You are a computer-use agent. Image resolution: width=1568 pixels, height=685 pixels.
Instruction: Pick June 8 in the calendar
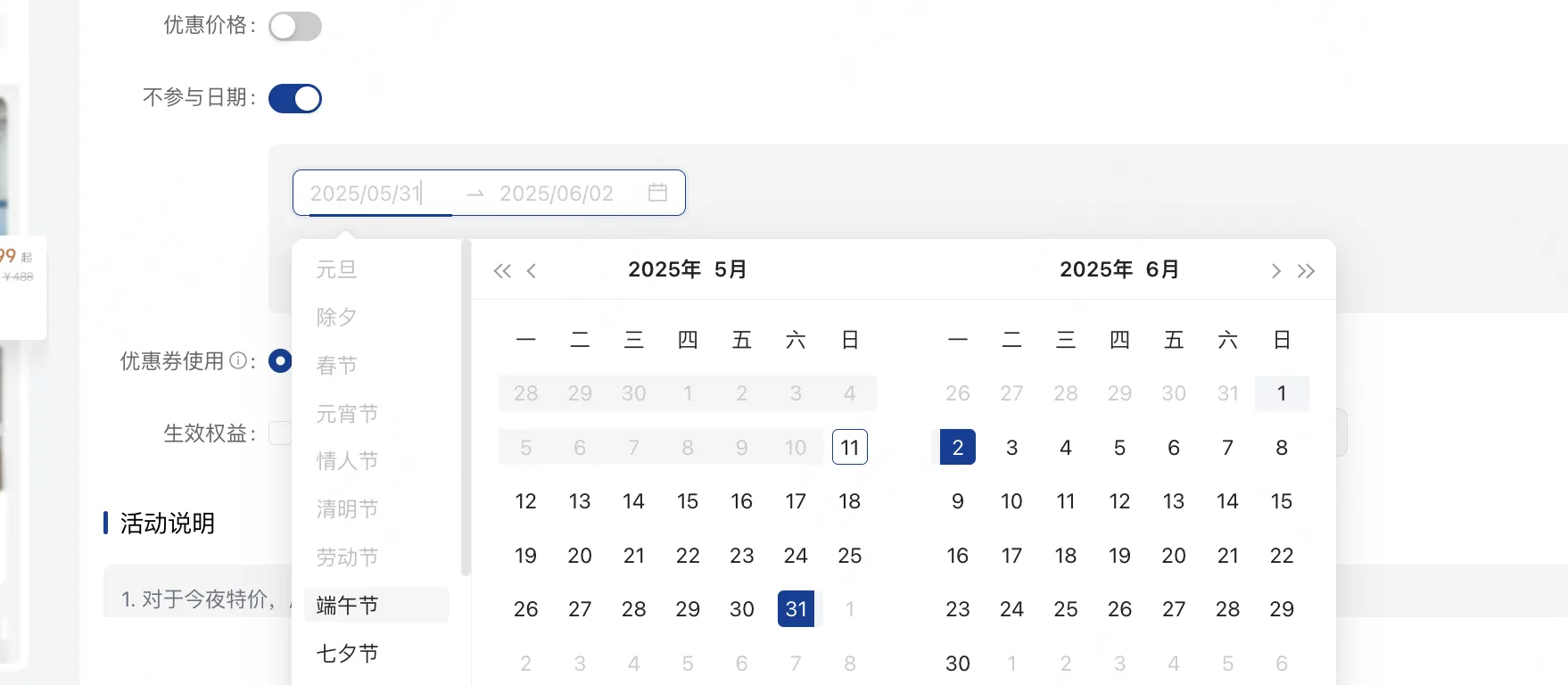click(x=1282, y=447)
